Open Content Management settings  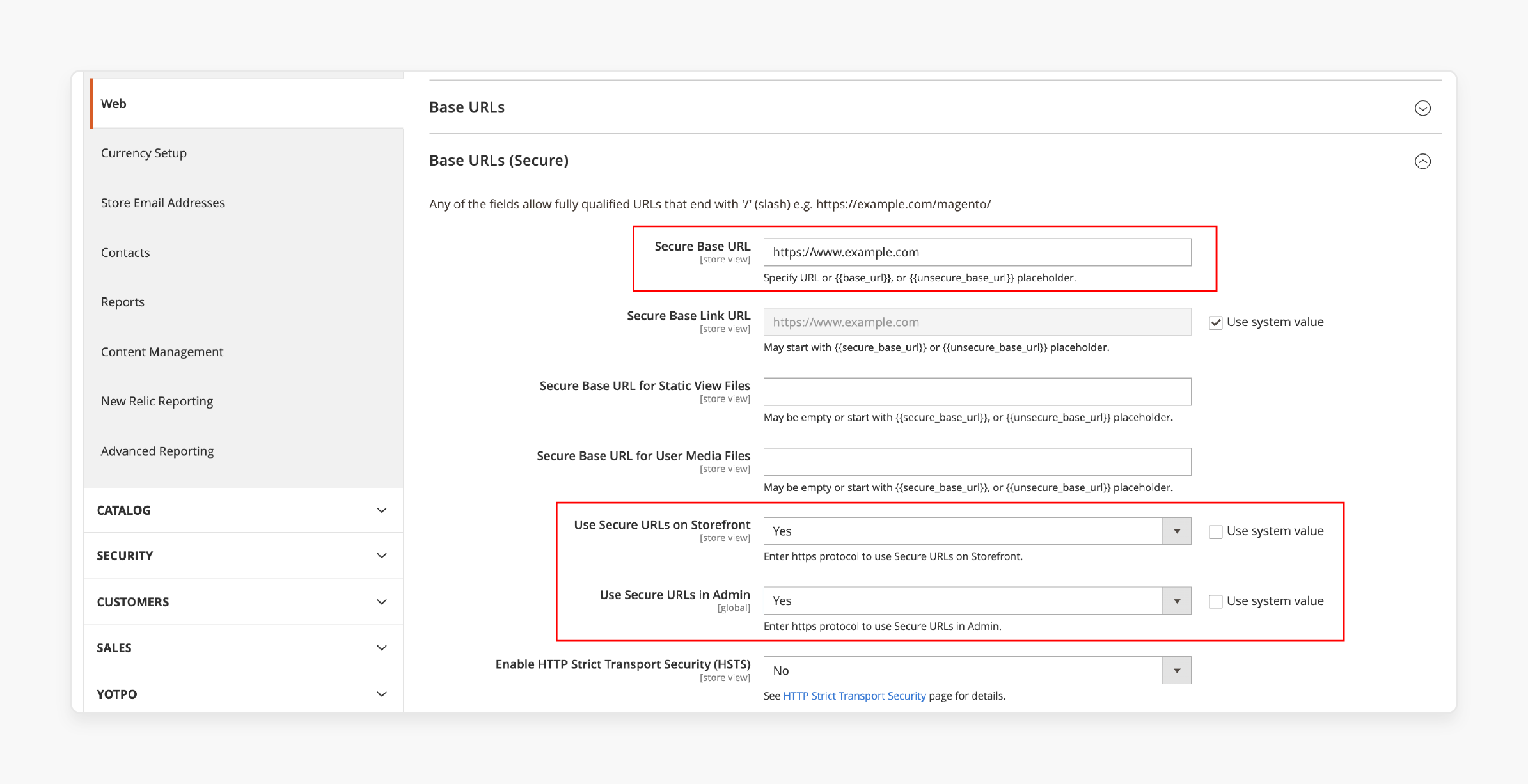click(162, 352)
